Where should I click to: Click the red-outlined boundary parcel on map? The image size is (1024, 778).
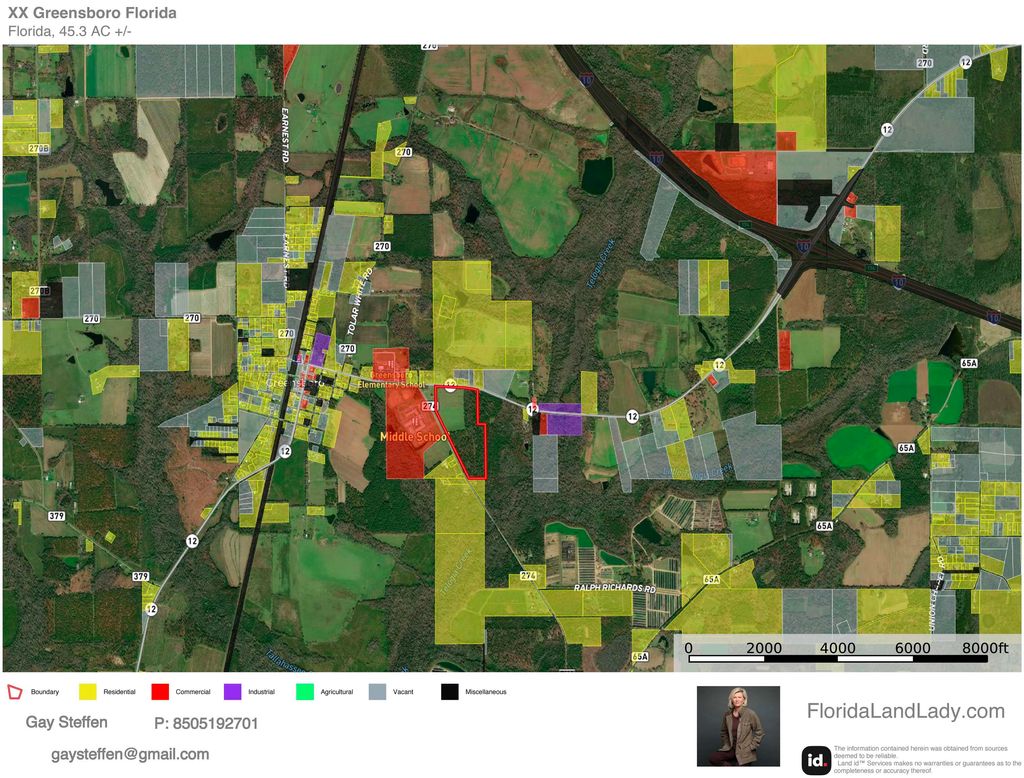click(463, 430)
